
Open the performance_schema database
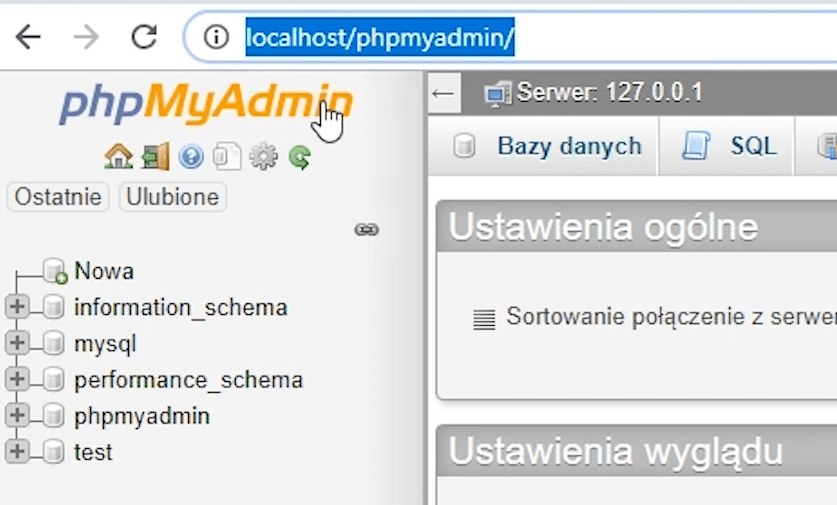[188, 380]
